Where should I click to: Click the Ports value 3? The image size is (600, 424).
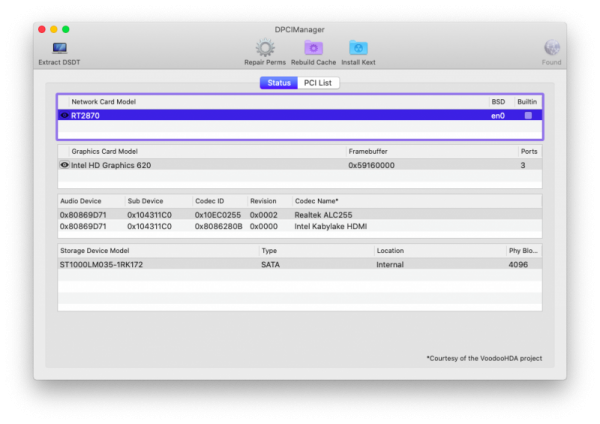(x=523, y=165)
